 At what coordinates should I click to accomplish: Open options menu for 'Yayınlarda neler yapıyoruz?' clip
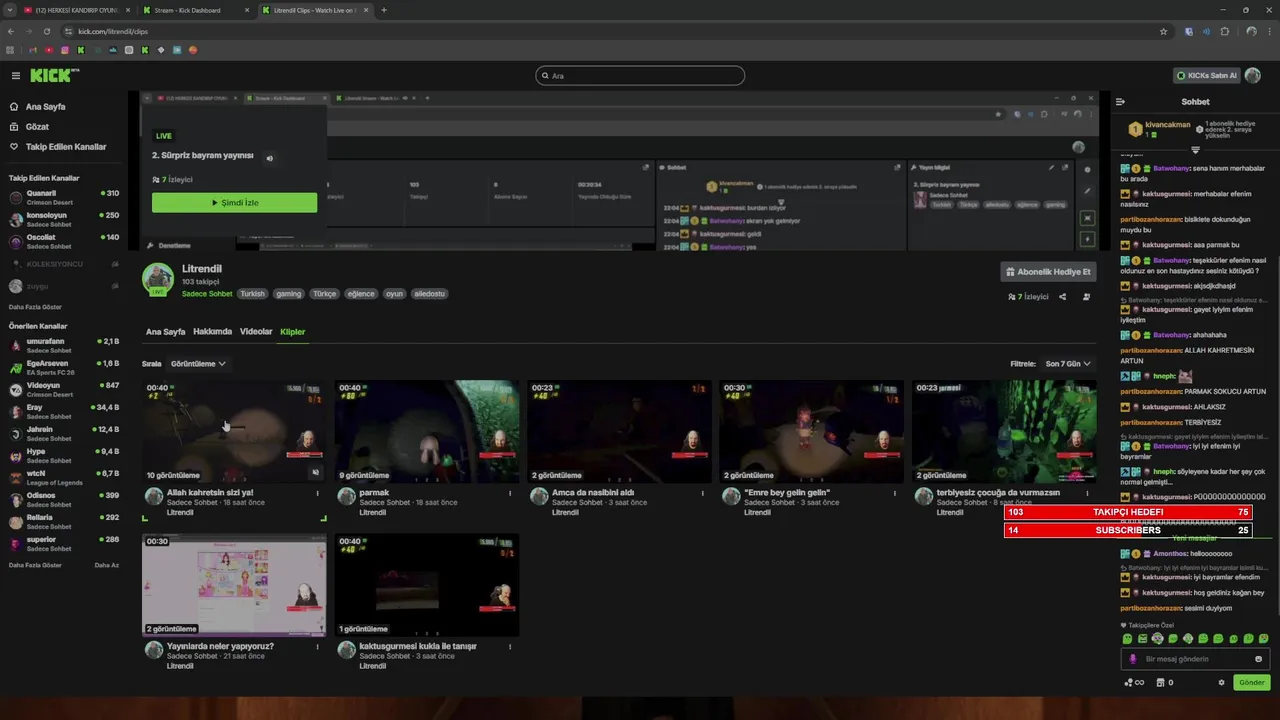[x=317, y=647]
